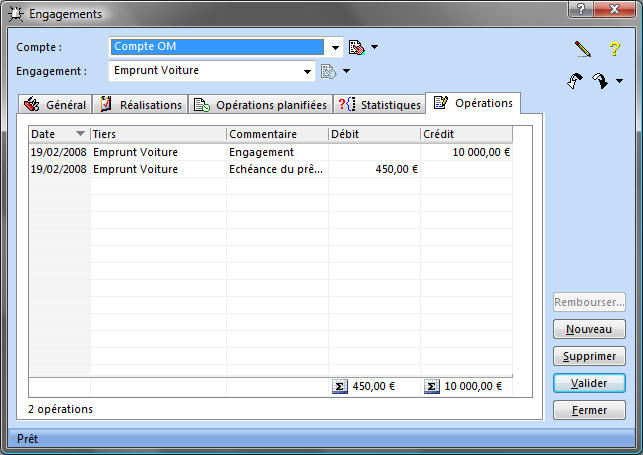Click the sigma icon for Débit total
The height and width of the screenshot is (455, 643).
coord(338,387)
